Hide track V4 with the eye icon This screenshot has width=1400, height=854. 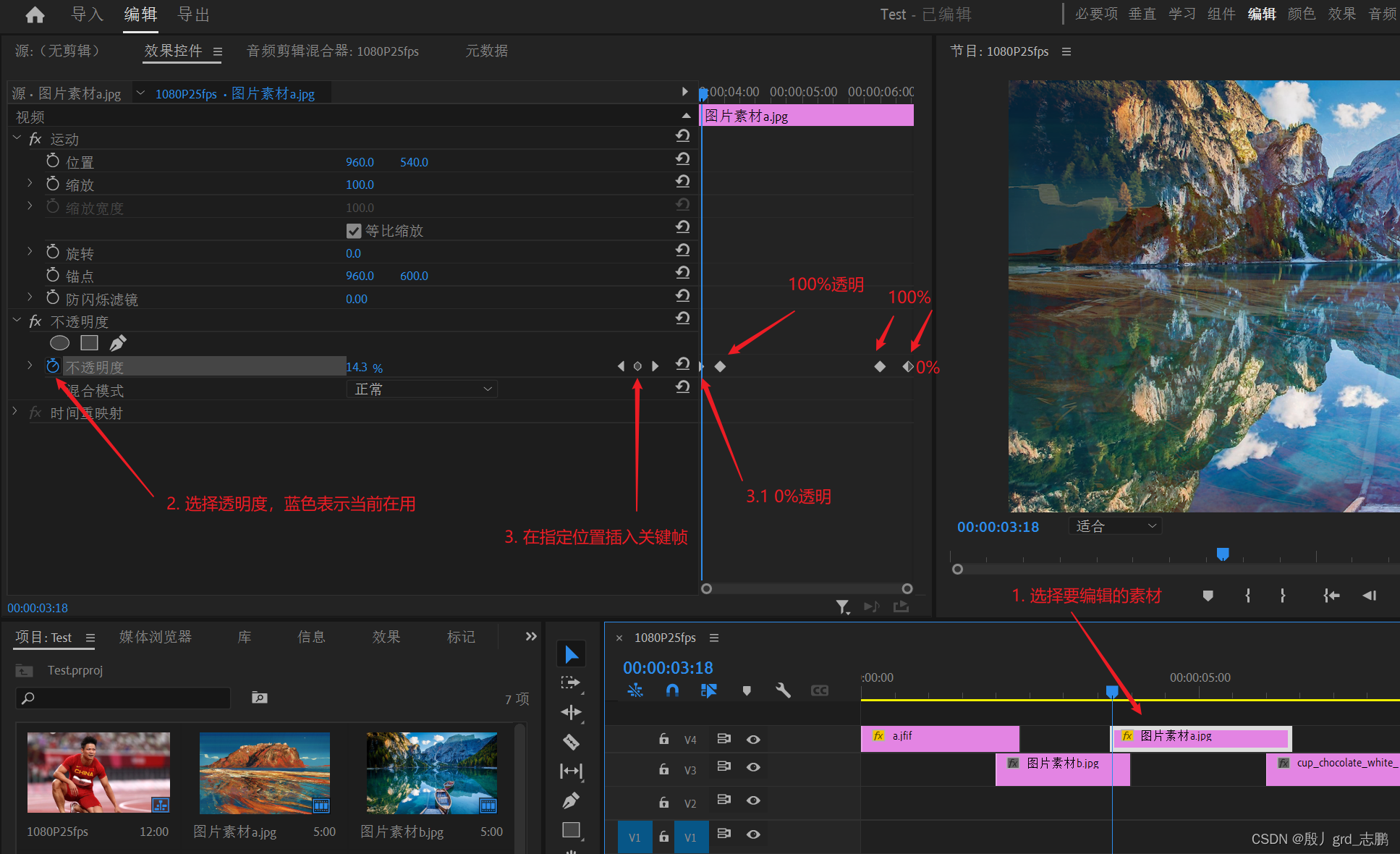coord(753,739)
